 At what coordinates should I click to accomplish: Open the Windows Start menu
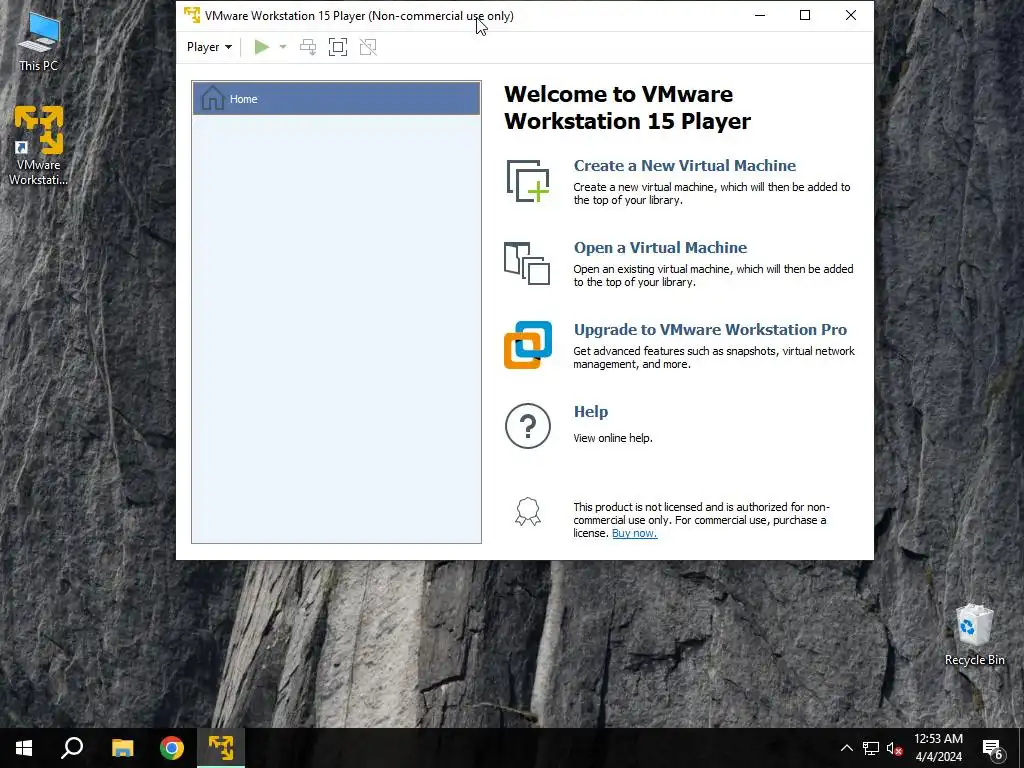(24, 748)
